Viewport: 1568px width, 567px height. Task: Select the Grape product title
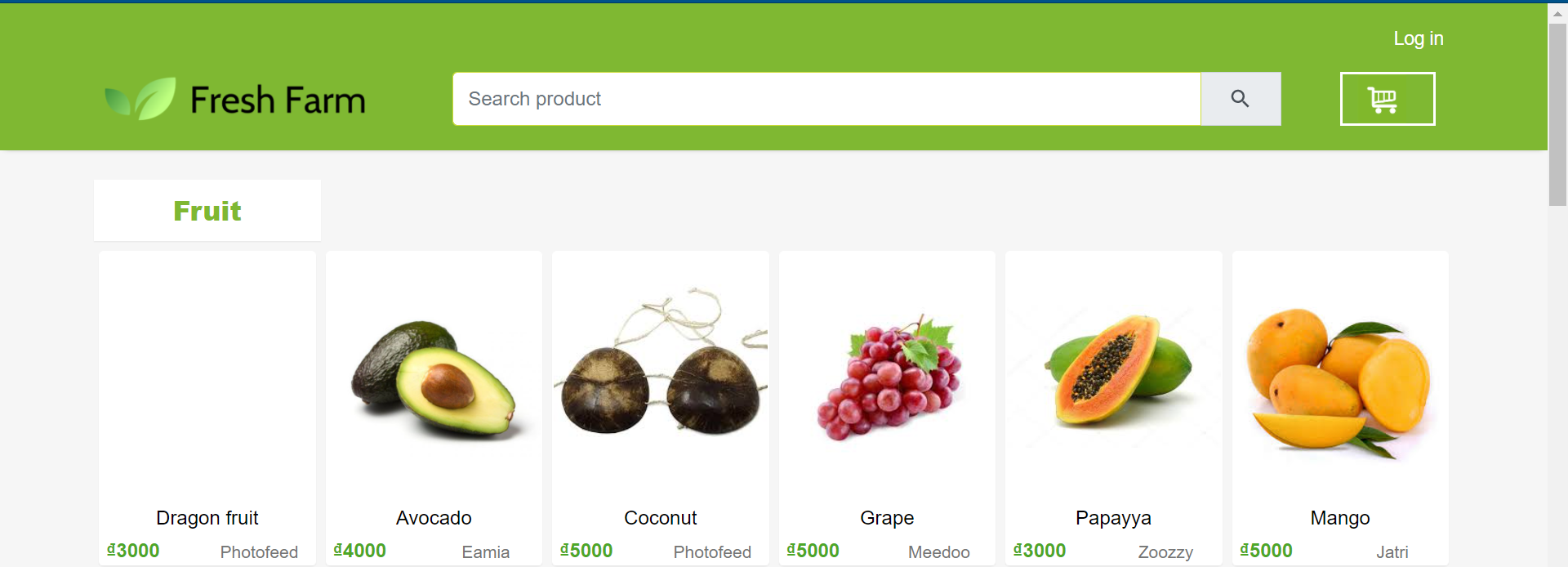point(887,518)
